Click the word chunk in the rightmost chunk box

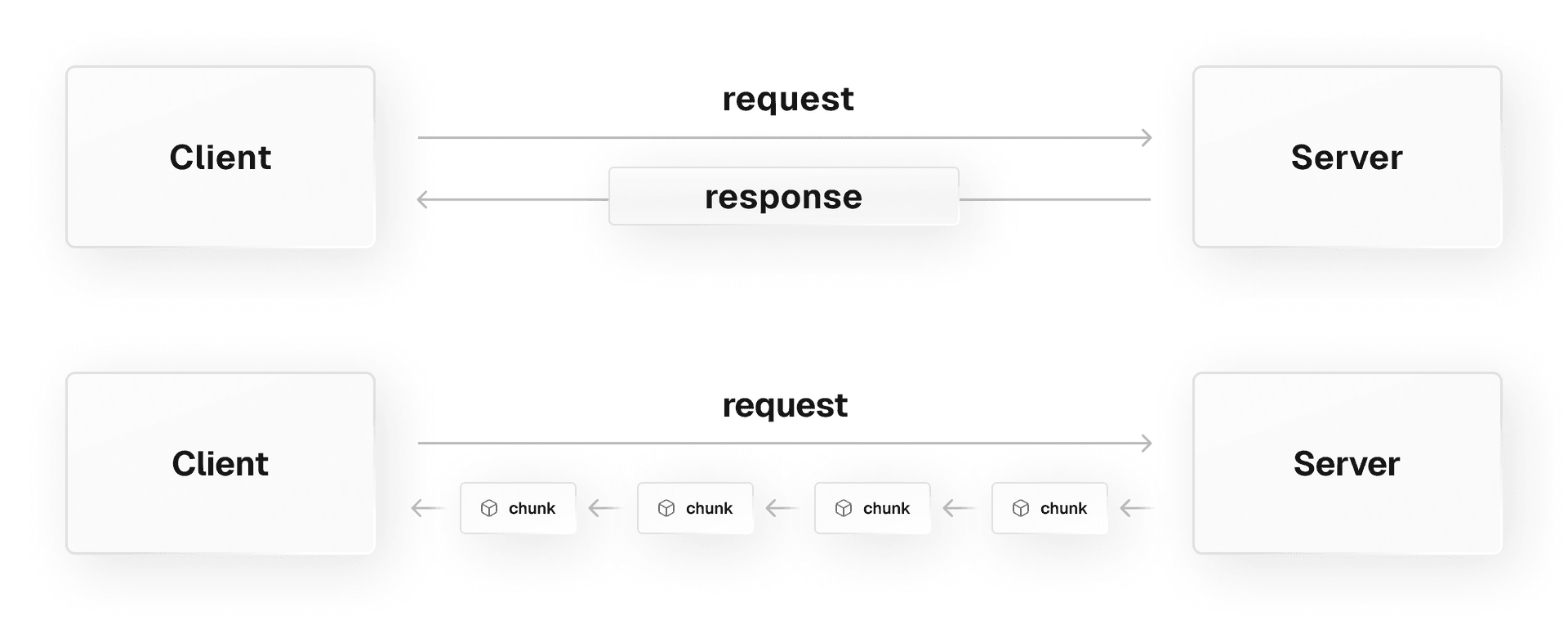pyautogui.click(x=1063, y=508)
